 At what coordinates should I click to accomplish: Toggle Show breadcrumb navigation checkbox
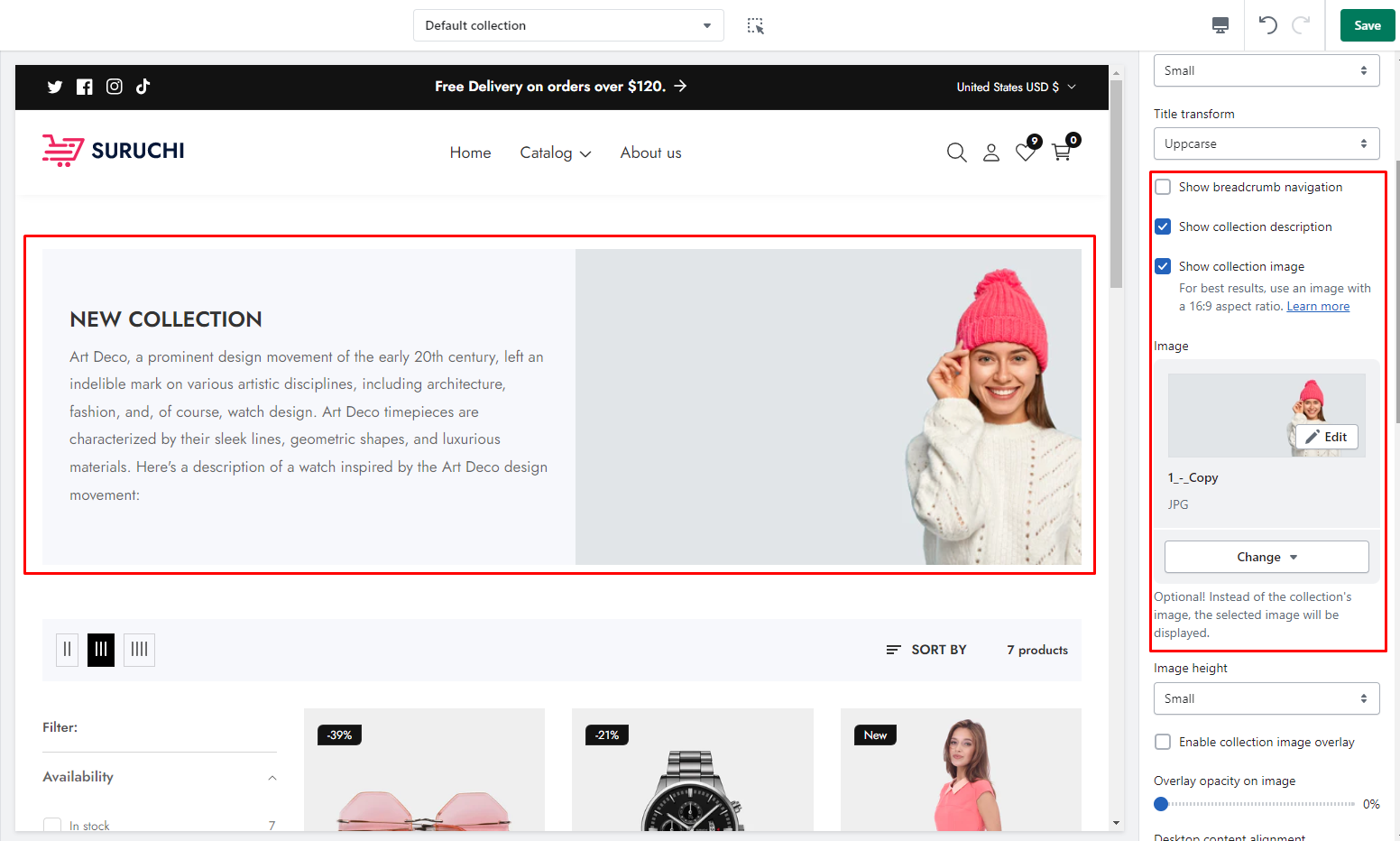(1164, 187)
